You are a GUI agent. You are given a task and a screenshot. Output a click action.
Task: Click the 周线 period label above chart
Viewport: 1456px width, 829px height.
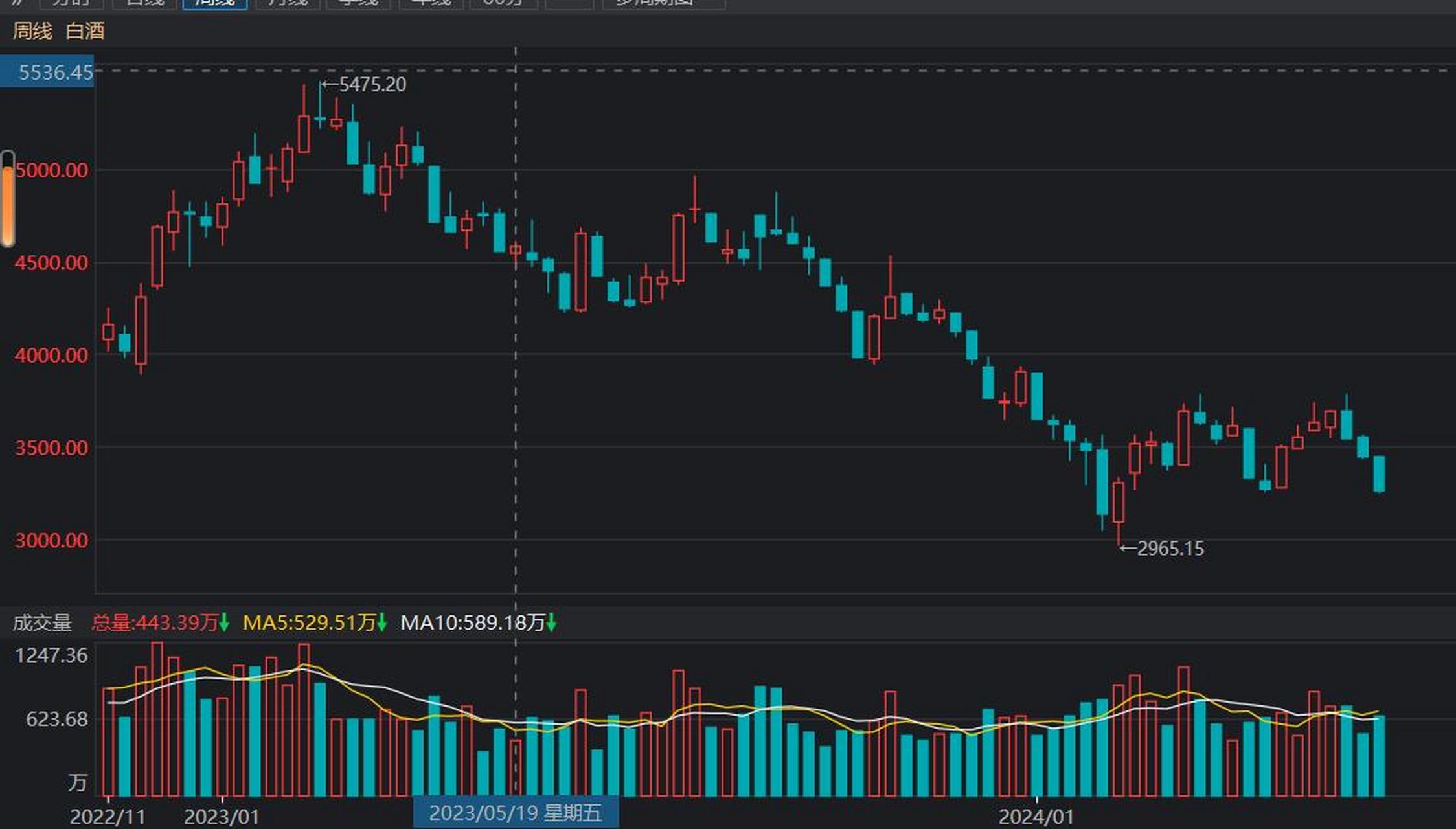point(32,31)
